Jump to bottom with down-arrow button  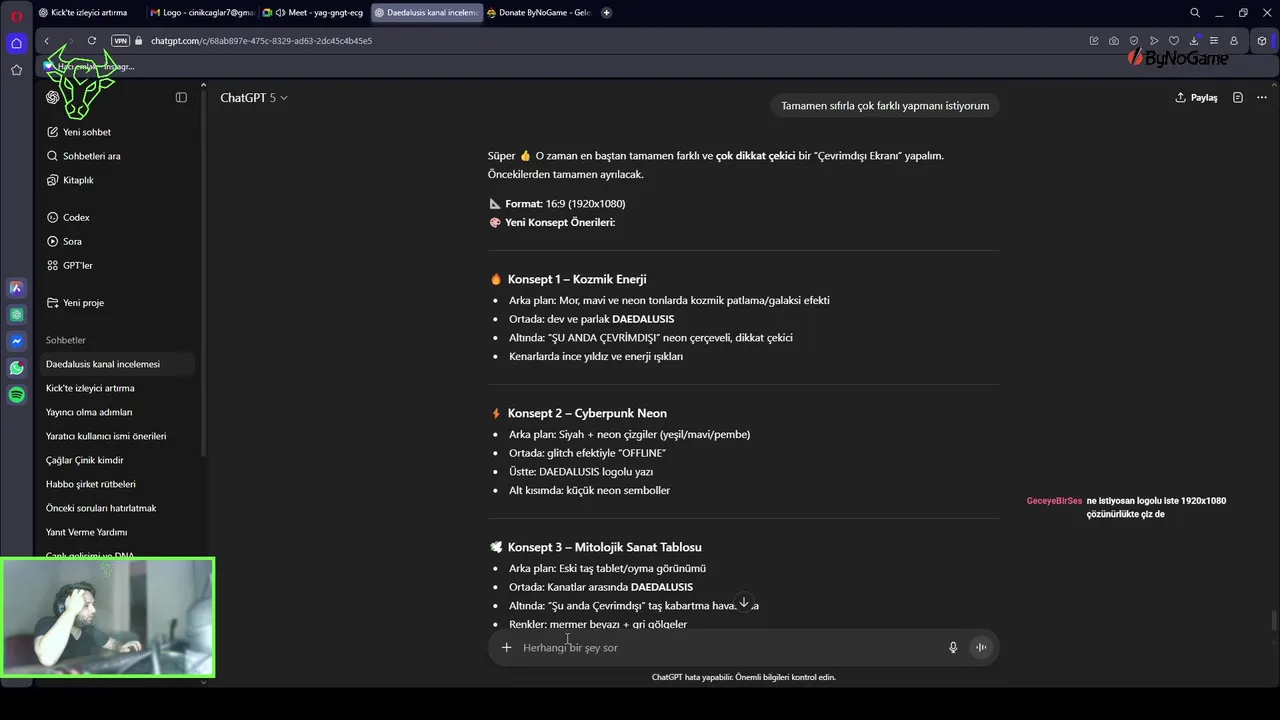tap(743, 603)
